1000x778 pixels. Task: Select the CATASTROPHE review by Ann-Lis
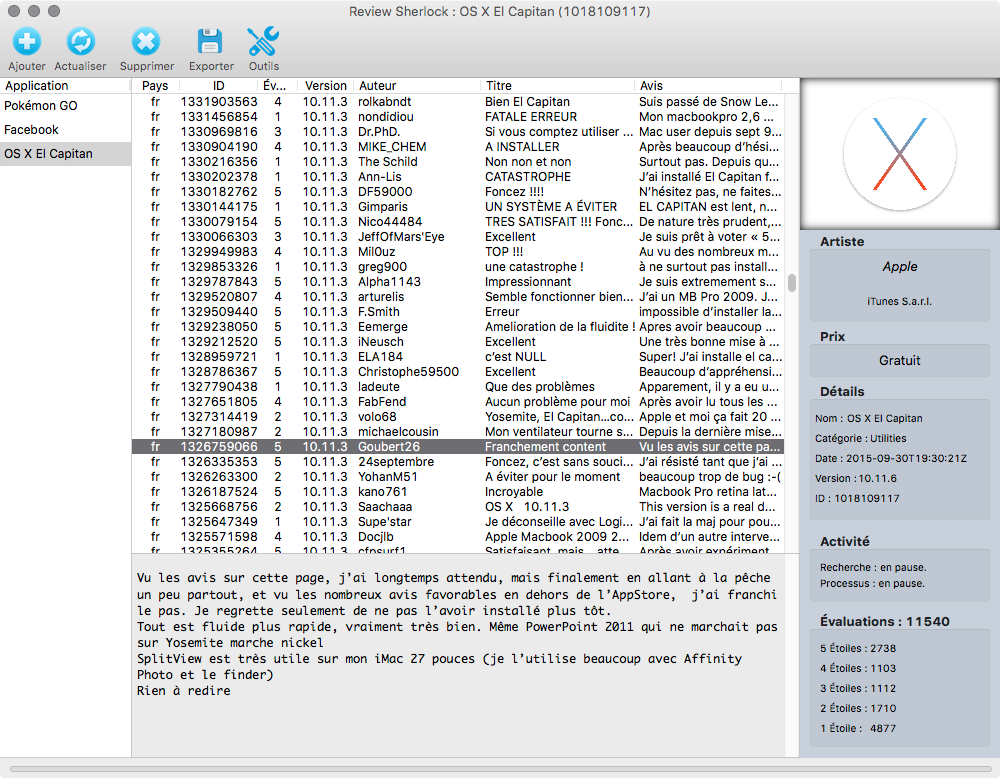coord(457,177)
